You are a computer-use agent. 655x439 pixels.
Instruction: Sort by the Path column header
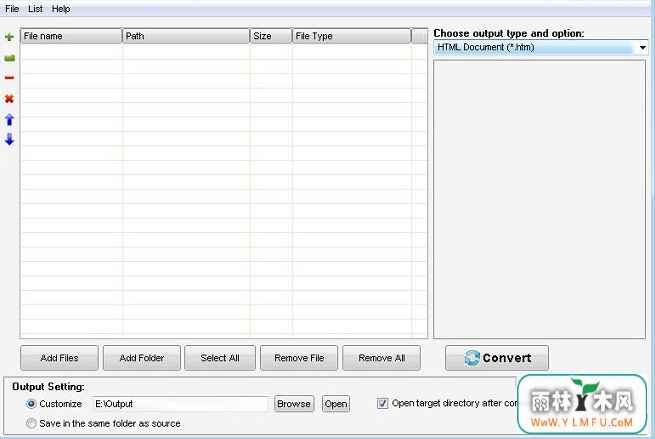click(186, 36)
